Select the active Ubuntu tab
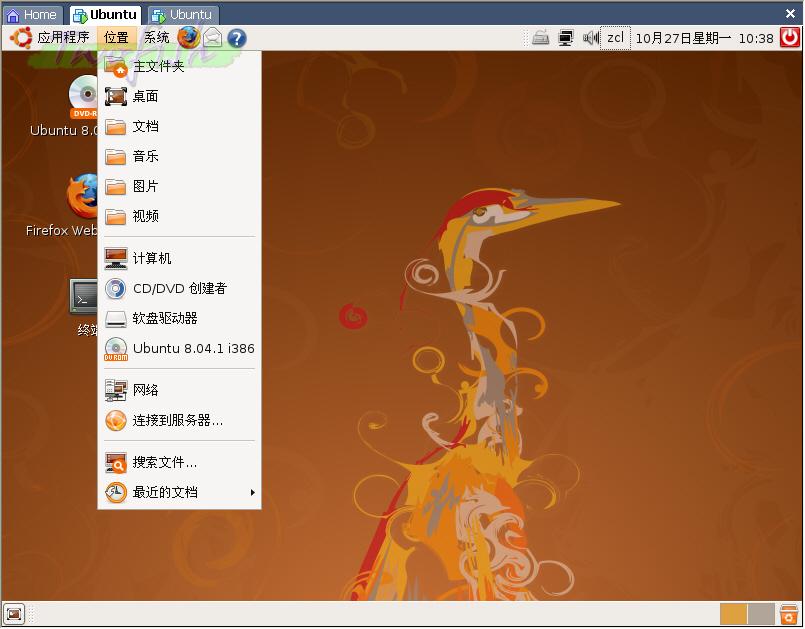805x629 pixels. 105,15
